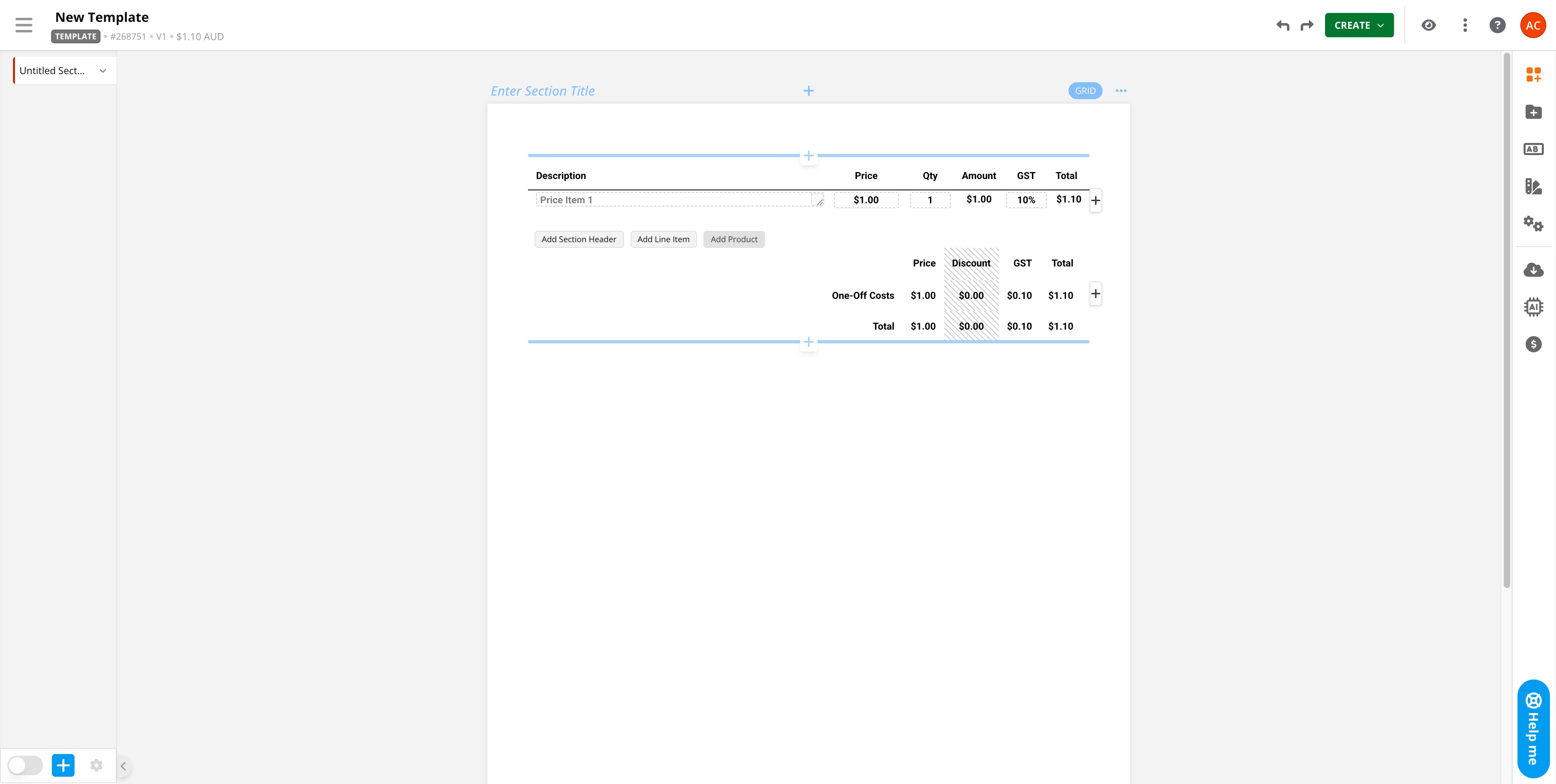Open the double gears settings icon

click(x=1533, y=224)
